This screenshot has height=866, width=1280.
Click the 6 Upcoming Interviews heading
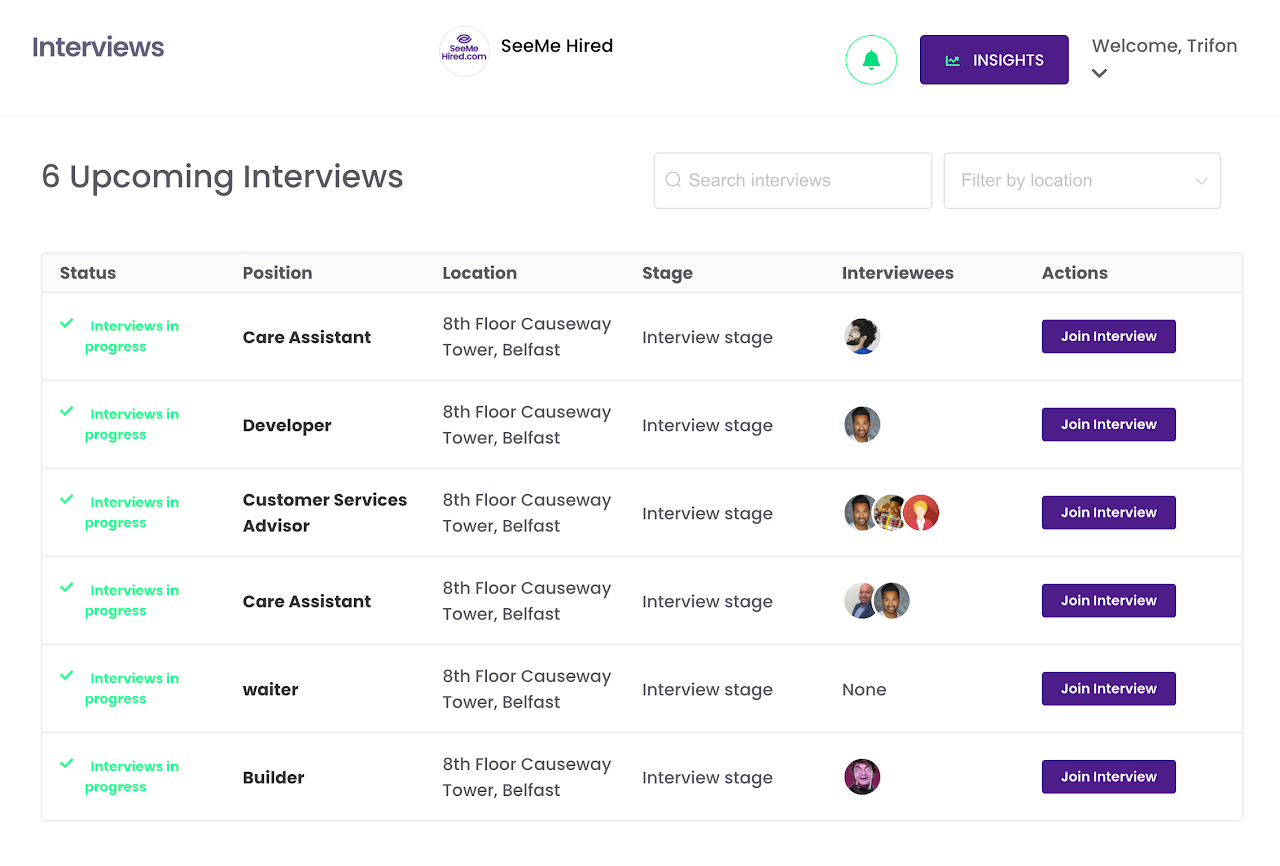pos(222,176)
